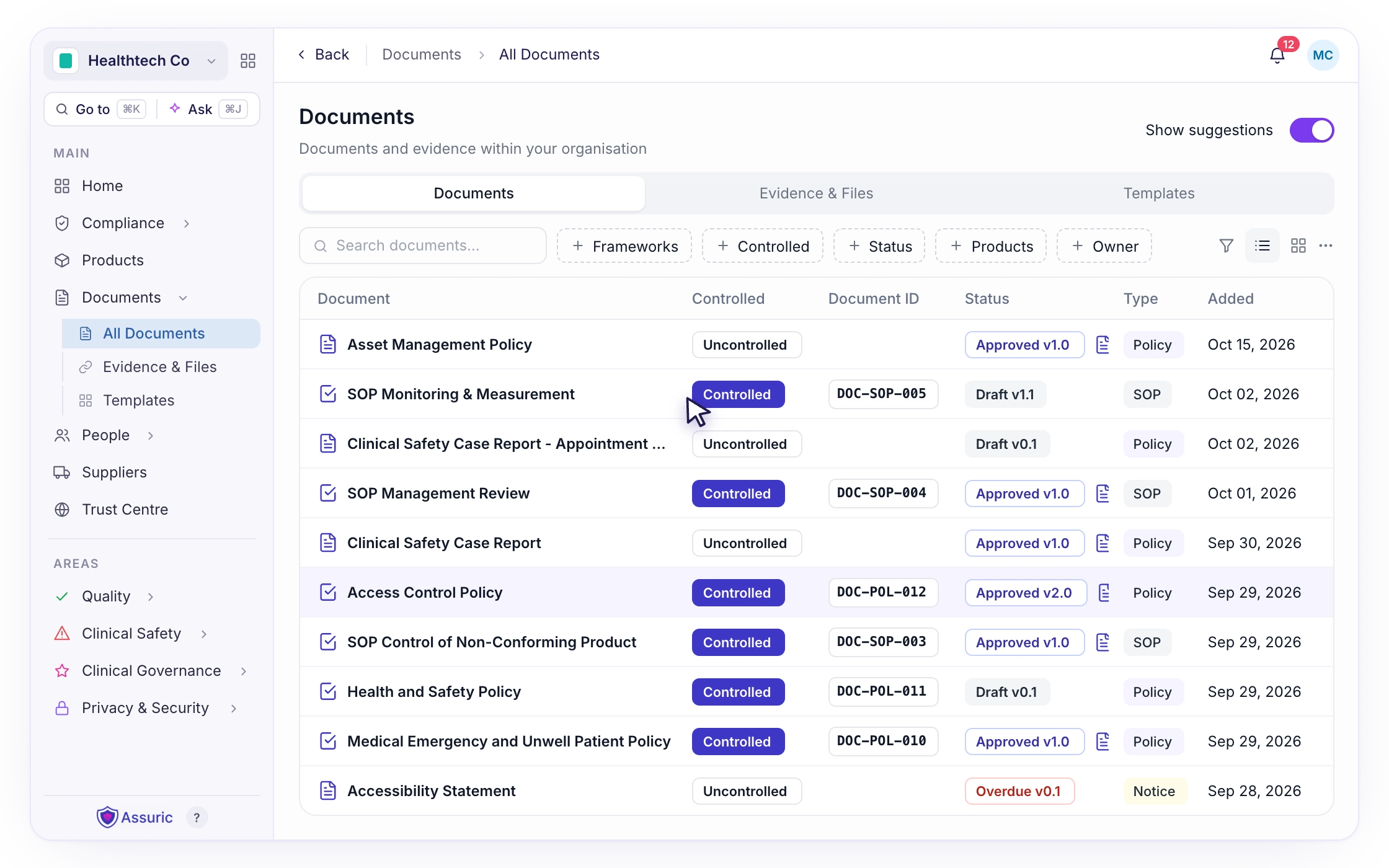
Task: Focus the Search documents field
Action: pos(423,246)
